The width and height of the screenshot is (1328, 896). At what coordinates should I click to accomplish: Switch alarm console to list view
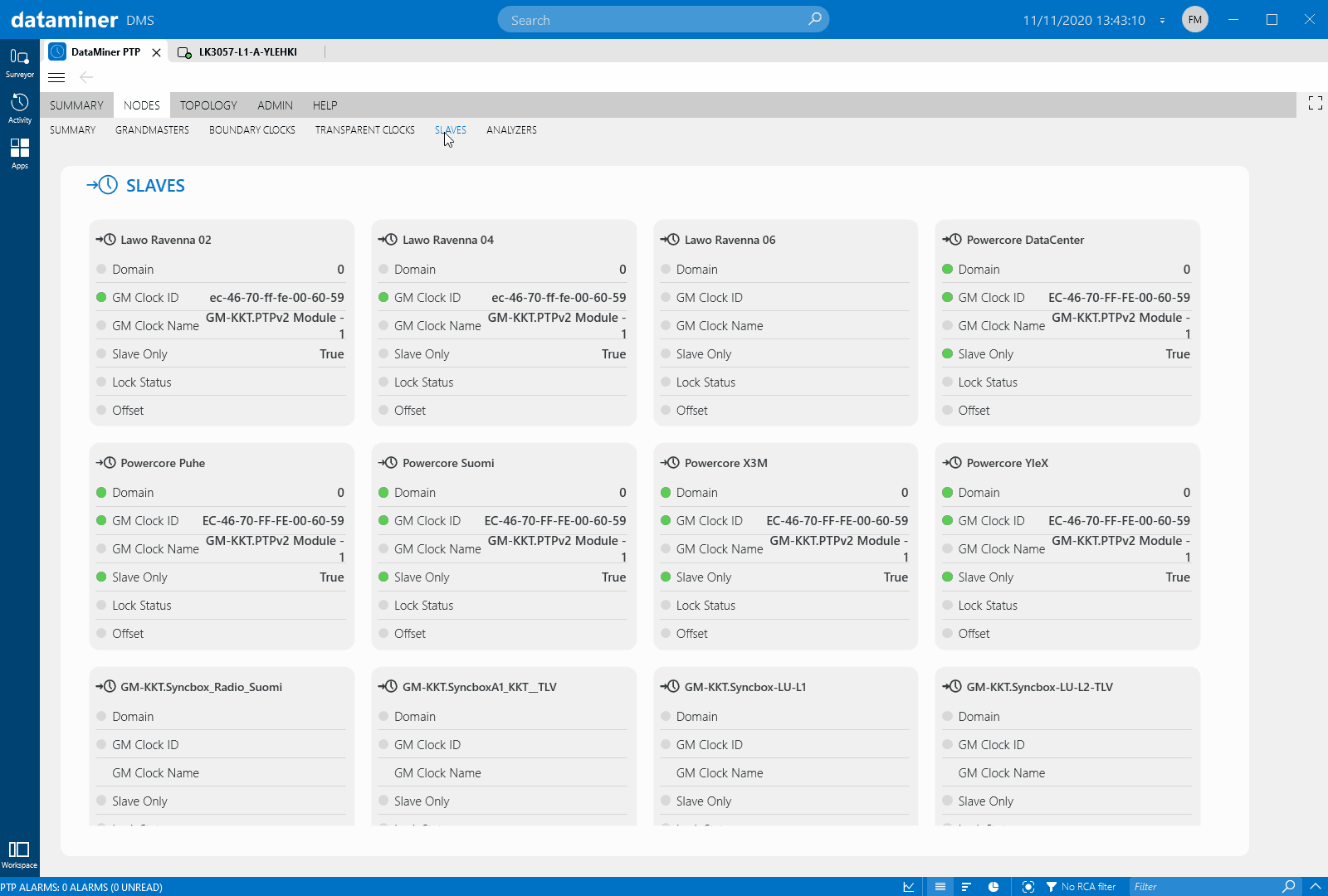tap(940, 887)
